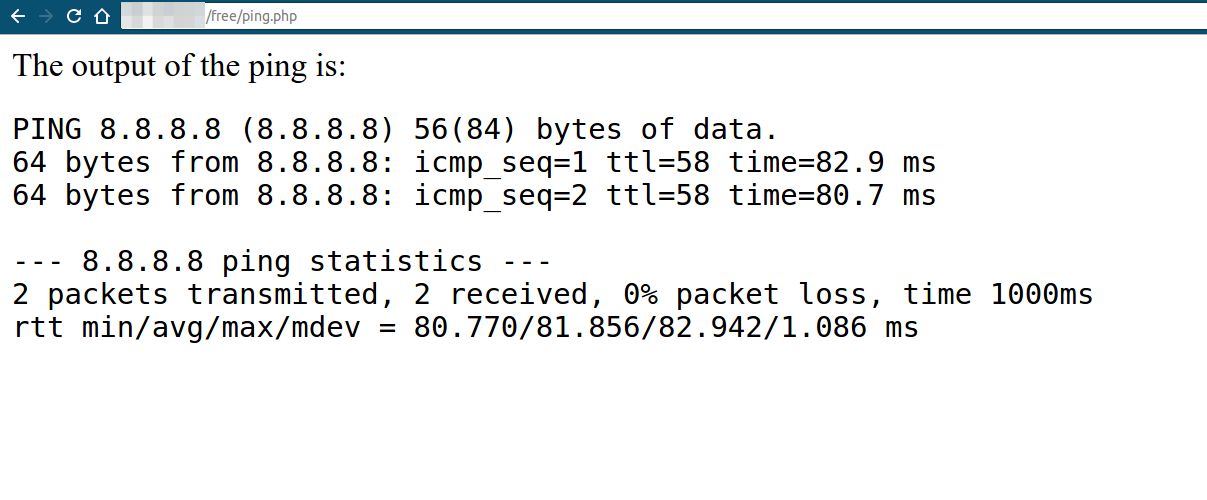Open the browser home page icon
The image size is (1207, 500).
[101, 16]
